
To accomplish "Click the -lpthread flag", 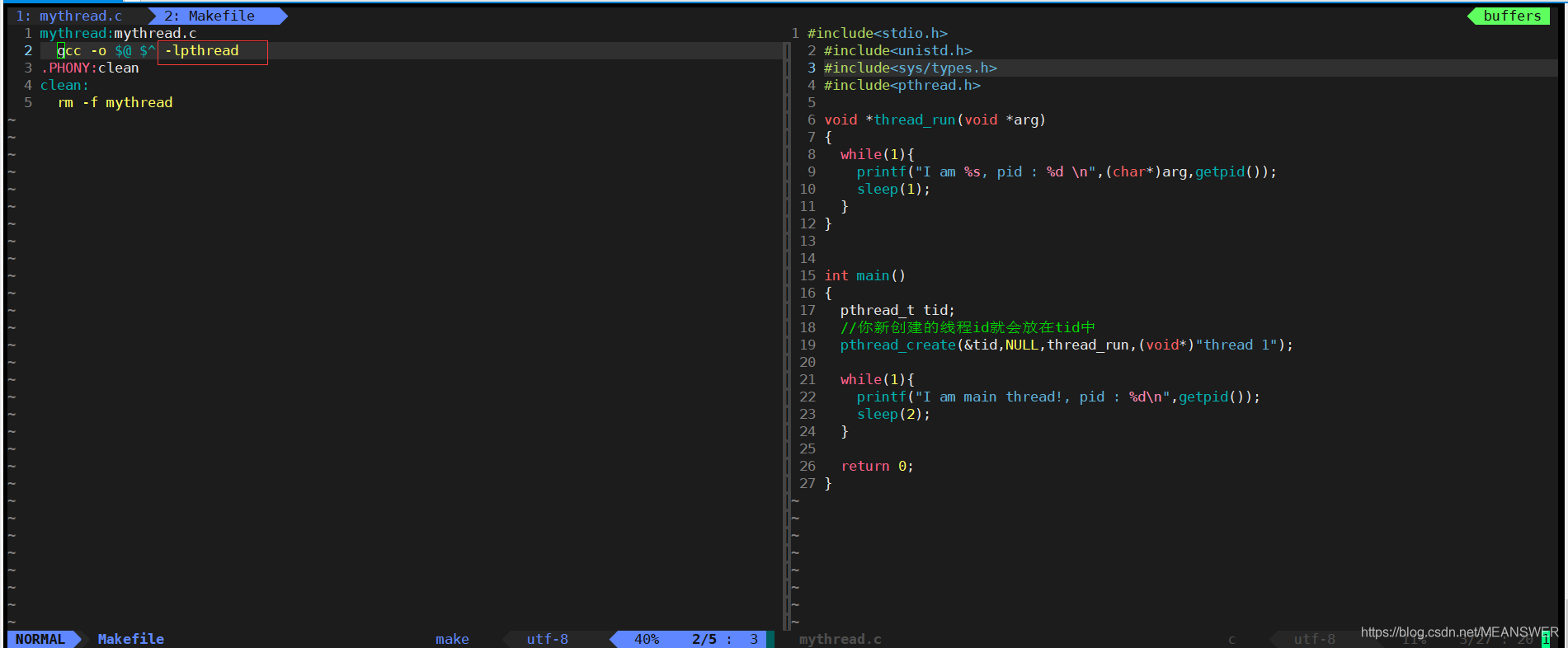I will (202, 50).
